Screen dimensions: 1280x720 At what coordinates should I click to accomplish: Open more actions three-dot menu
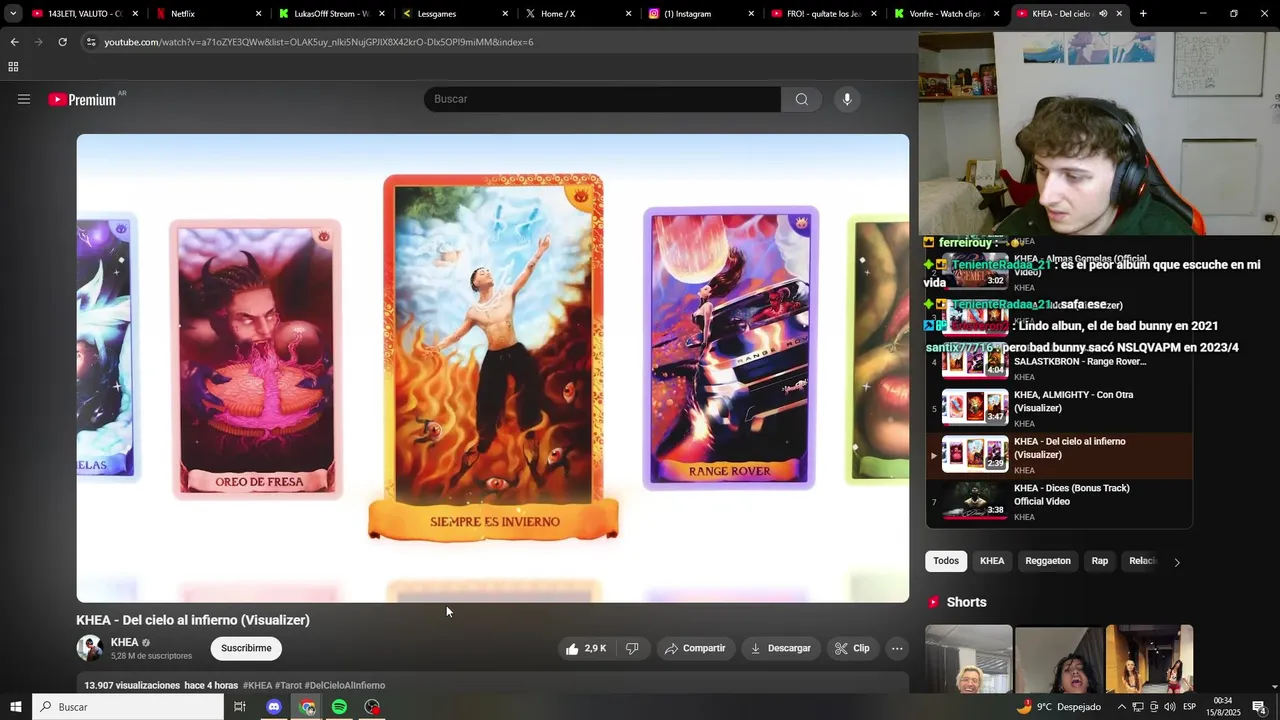897,648
